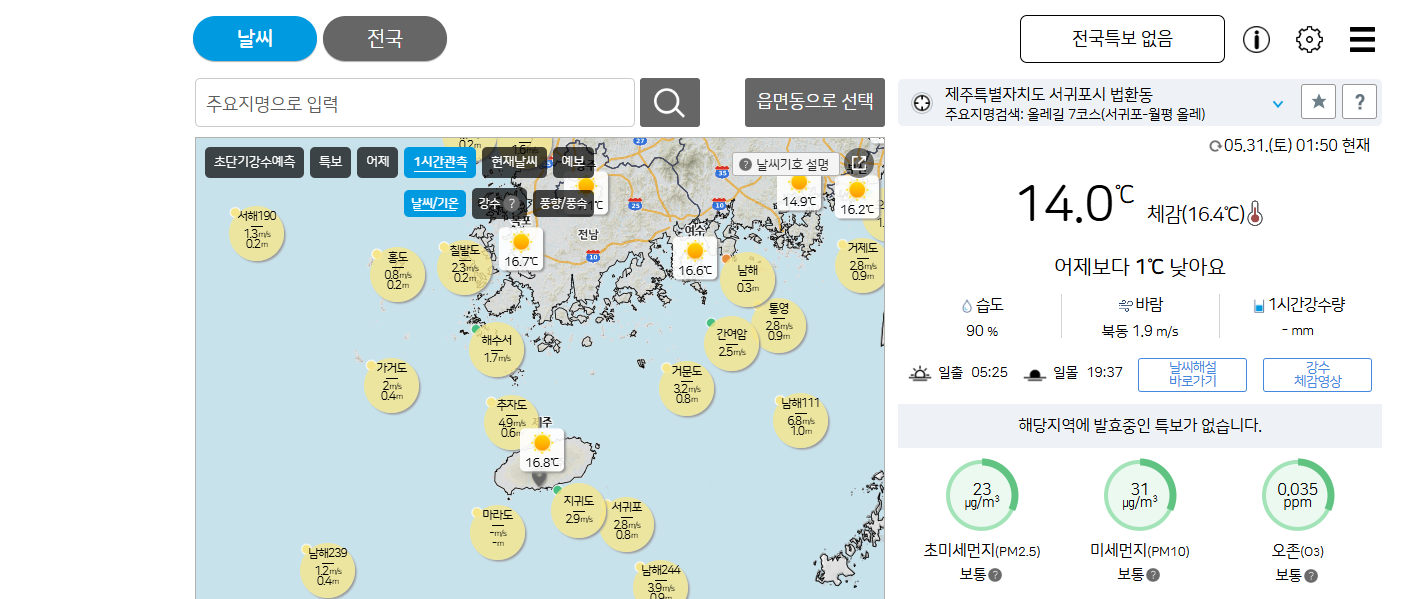Viewport: 1415px width, 599px height.
Task: Click the 16.7℃ sunny marker near Mokpo
Action: pyautogui.click(x=521, y=249)
